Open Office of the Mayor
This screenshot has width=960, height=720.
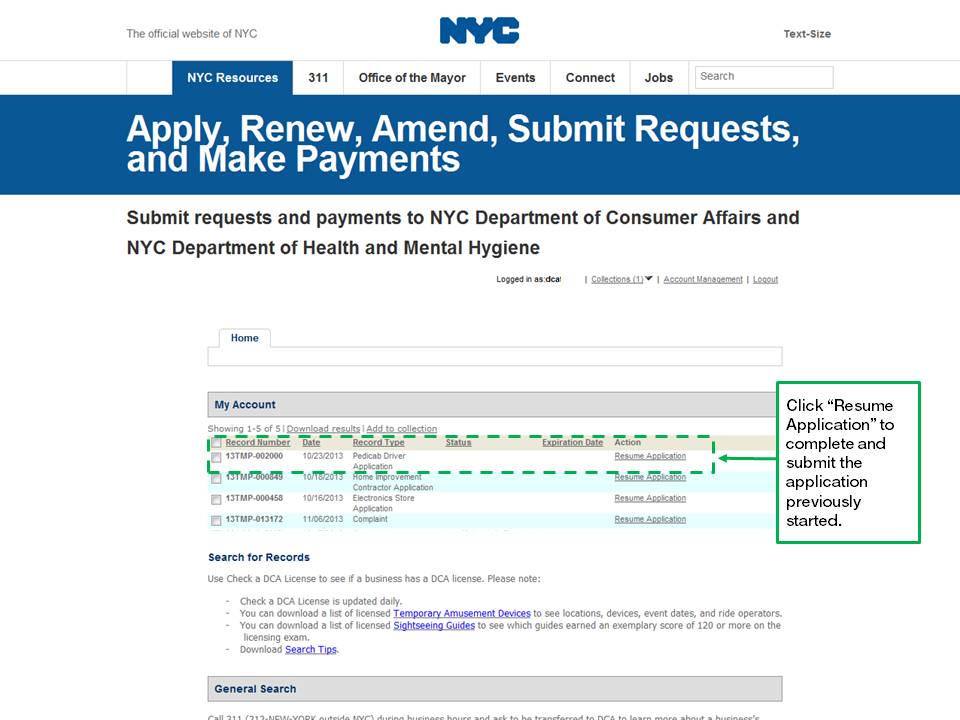412,78
